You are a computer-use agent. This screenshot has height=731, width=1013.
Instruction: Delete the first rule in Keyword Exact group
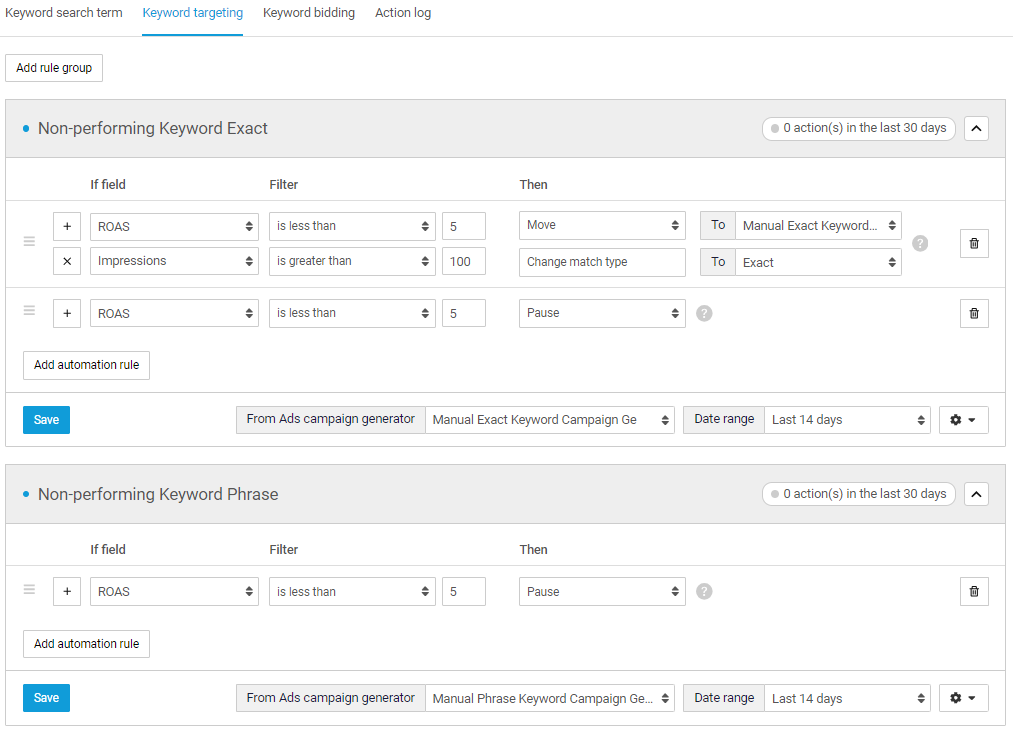coord(974,243)
